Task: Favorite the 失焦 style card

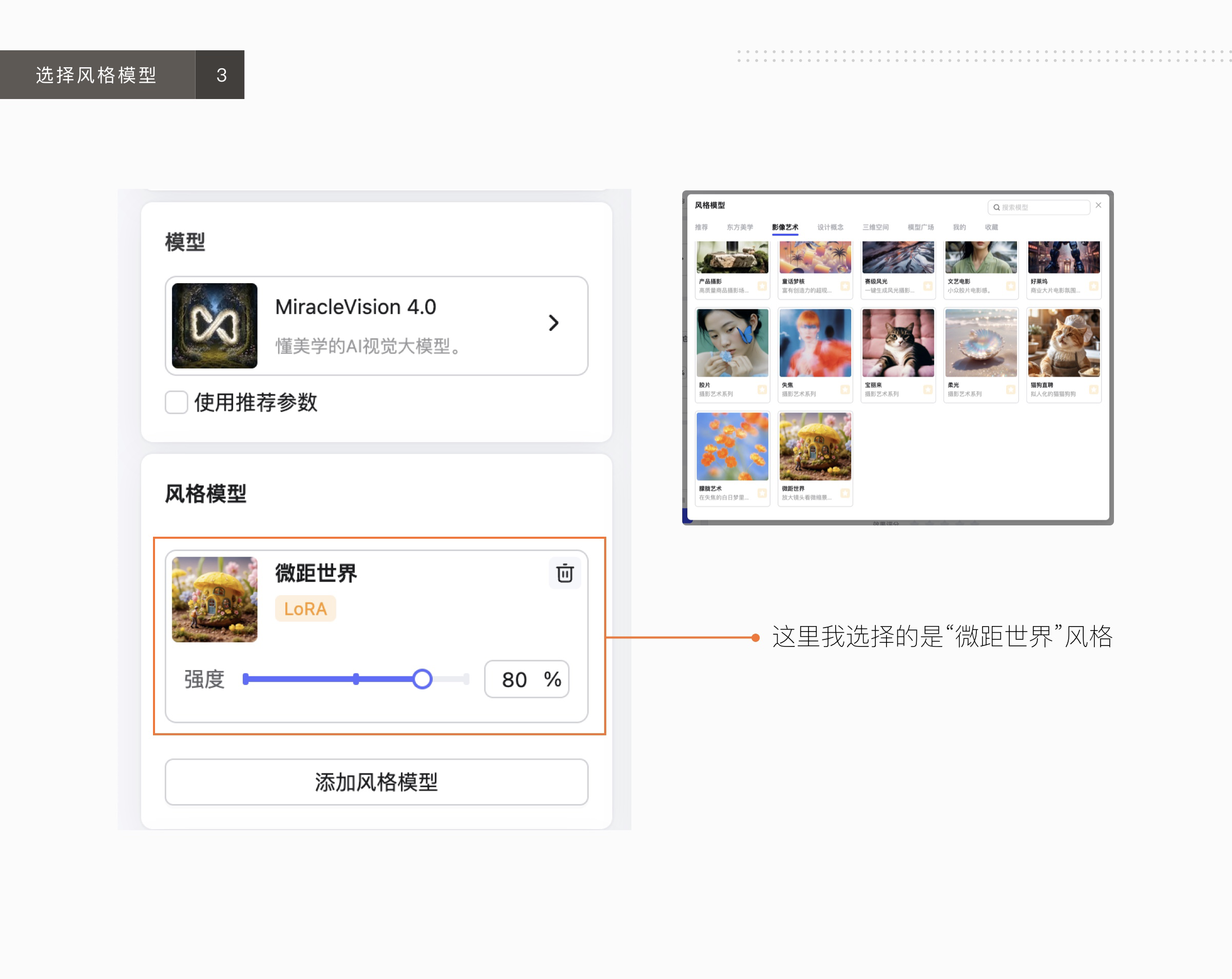Action: point(845,389)
